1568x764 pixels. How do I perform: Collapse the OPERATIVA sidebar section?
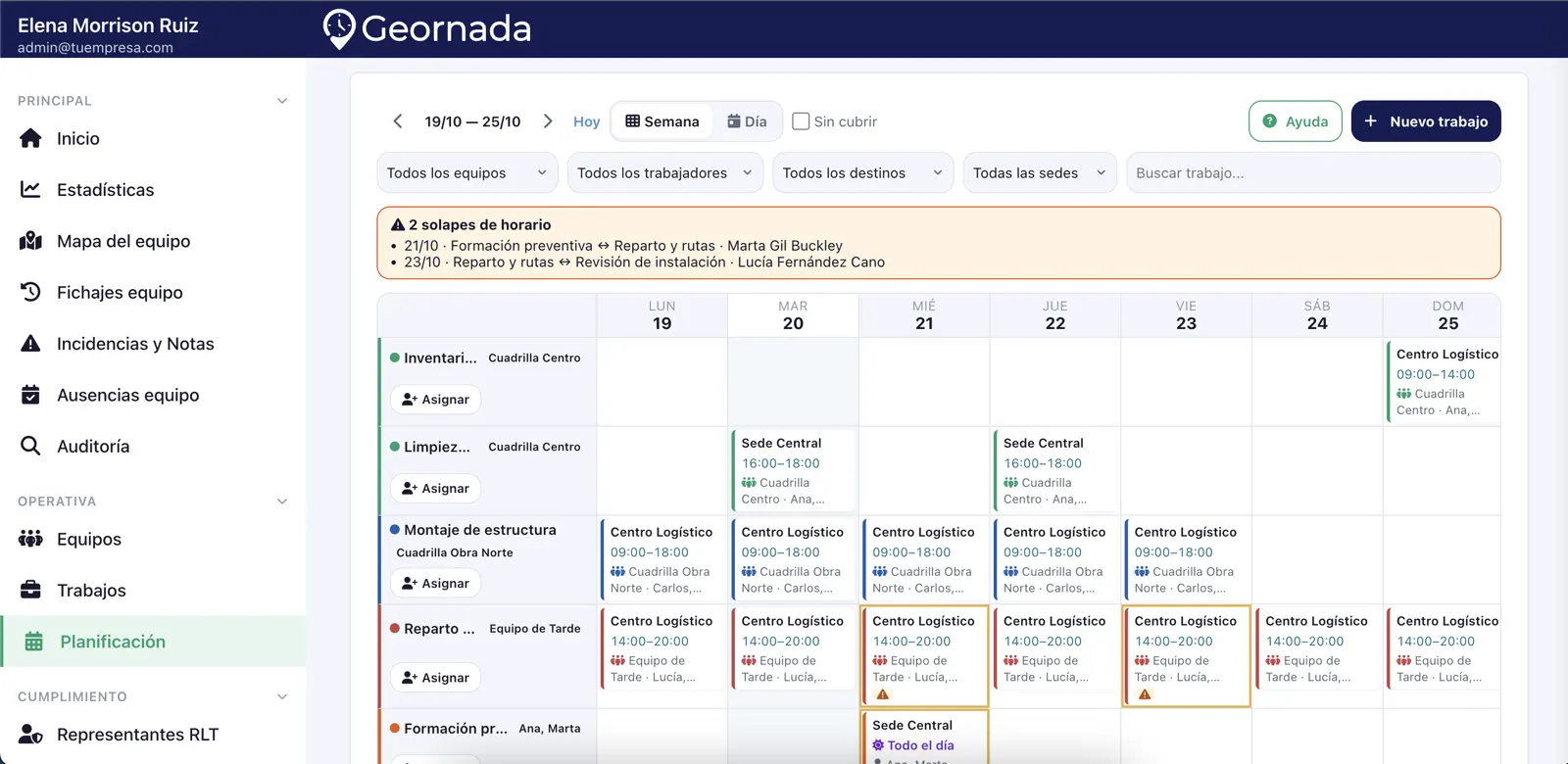tap(282, 501)
